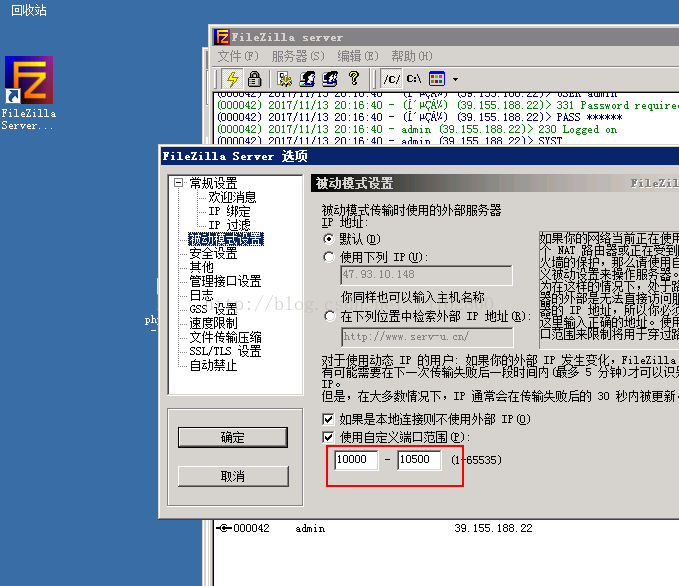The image size is (679, 586).
Task: Choose the 默认(D) radio button
Action: click(329, 239)
